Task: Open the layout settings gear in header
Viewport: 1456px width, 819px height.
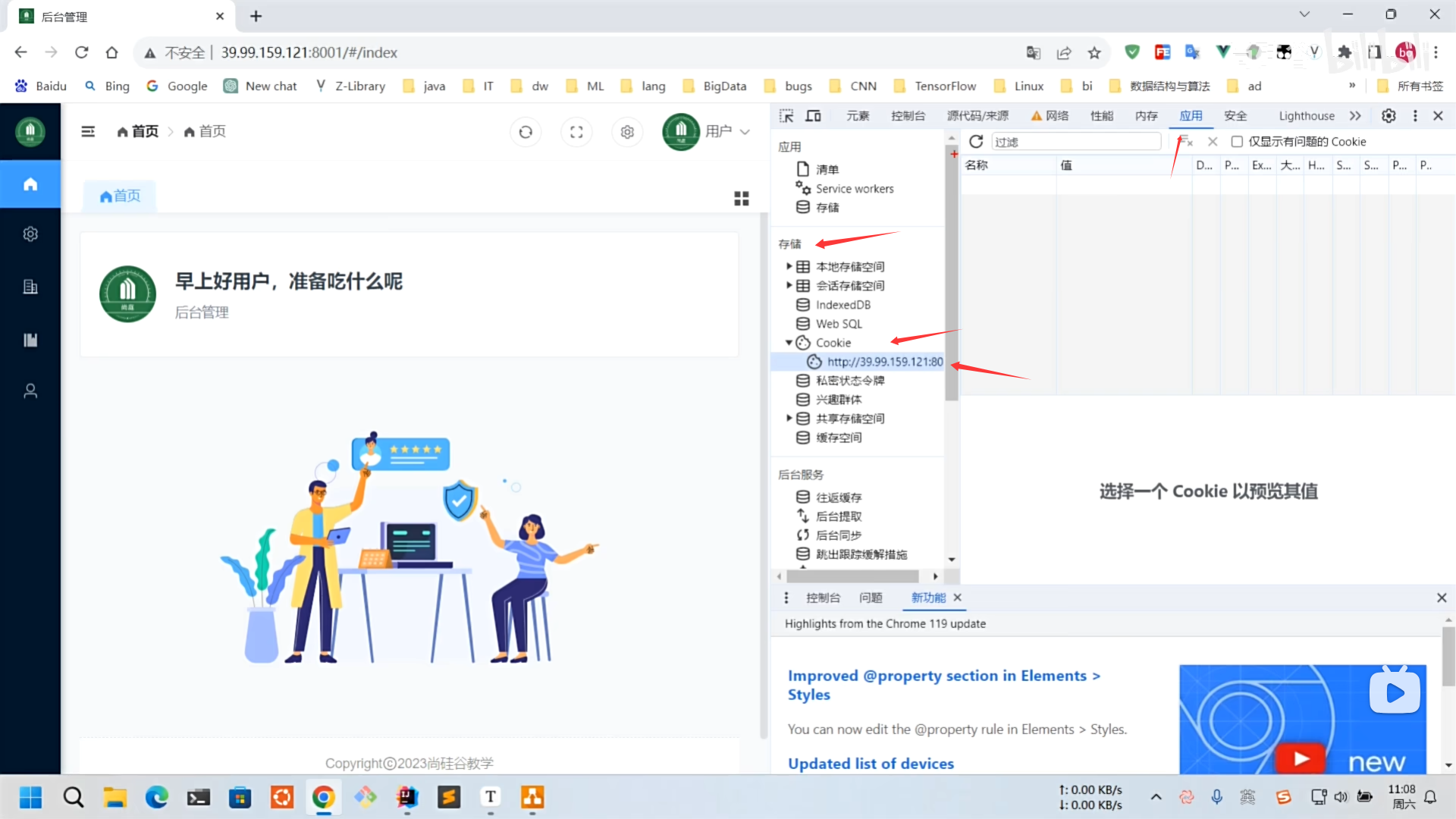Action: 627,132
